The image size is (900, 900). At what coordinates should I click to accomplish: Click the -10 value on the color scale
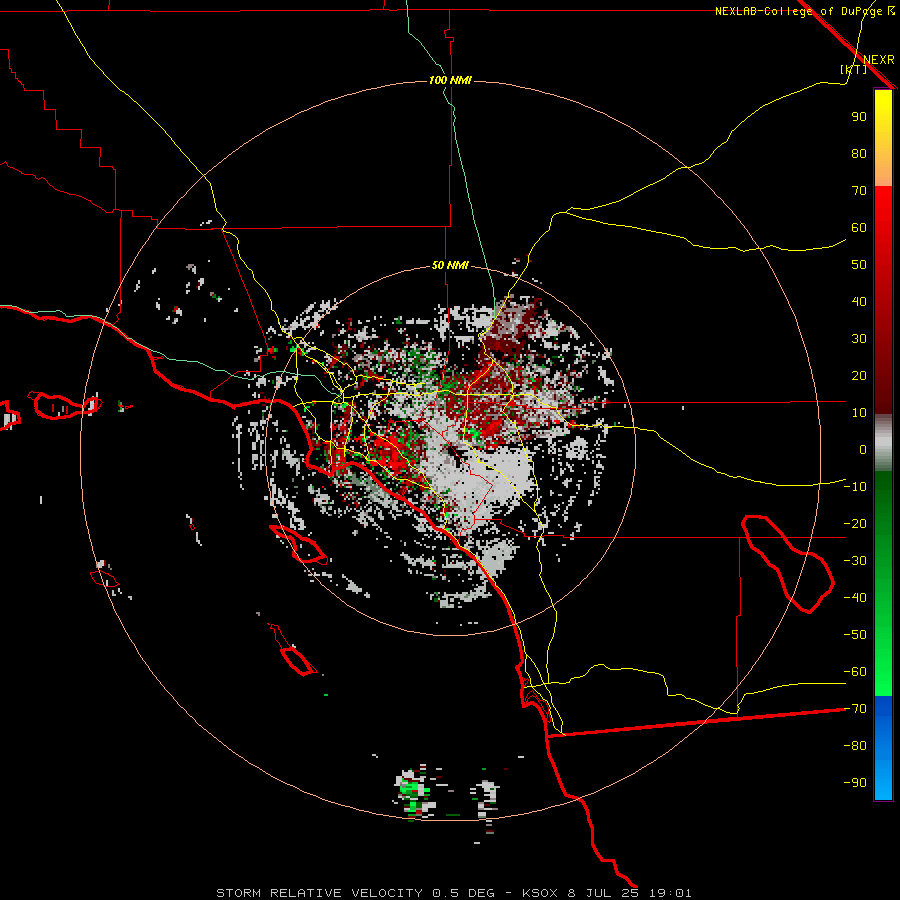pos(855,487)
